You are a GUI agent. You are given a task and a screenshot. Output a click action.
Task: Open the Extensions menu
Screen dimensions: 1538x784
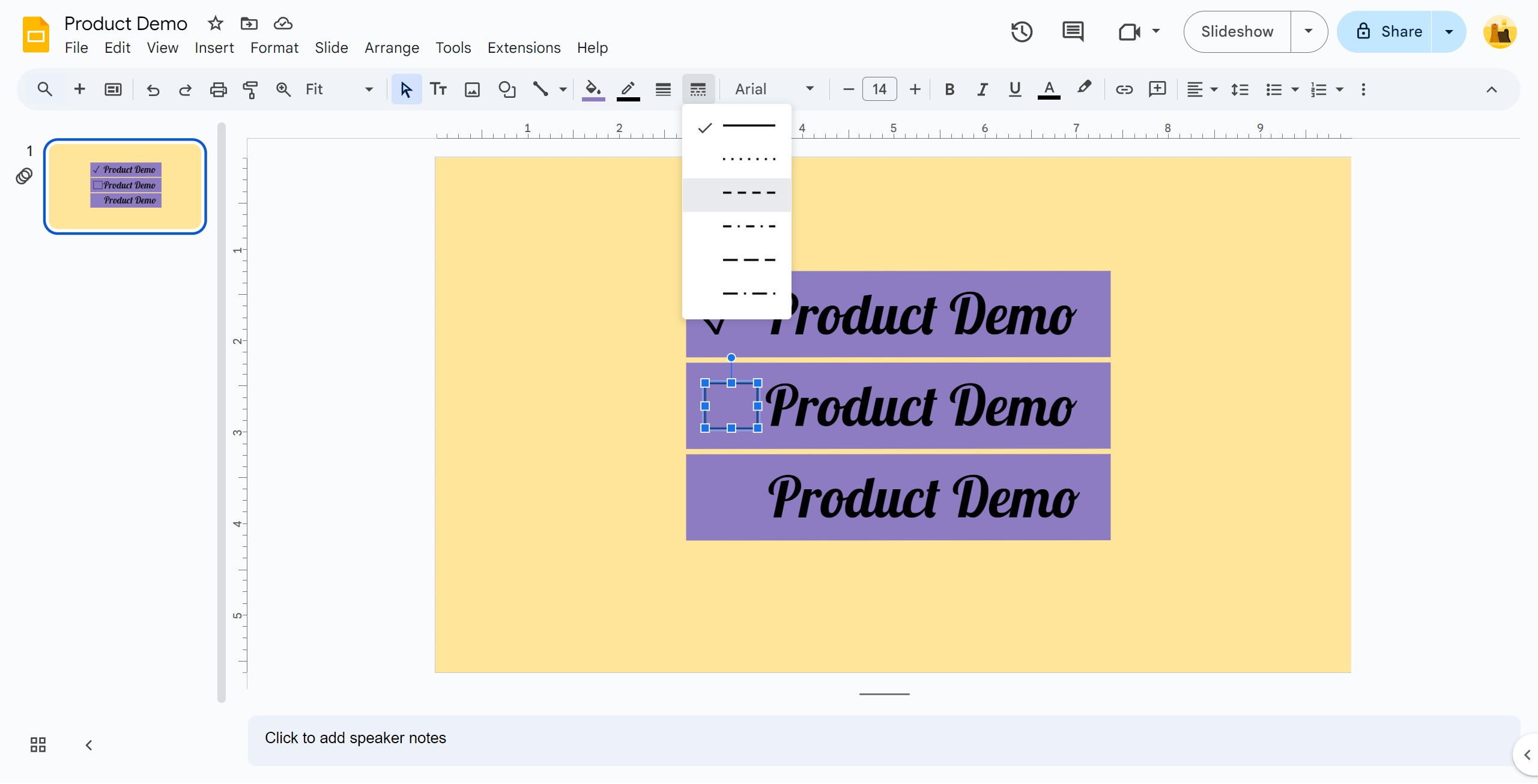point(524,48)
